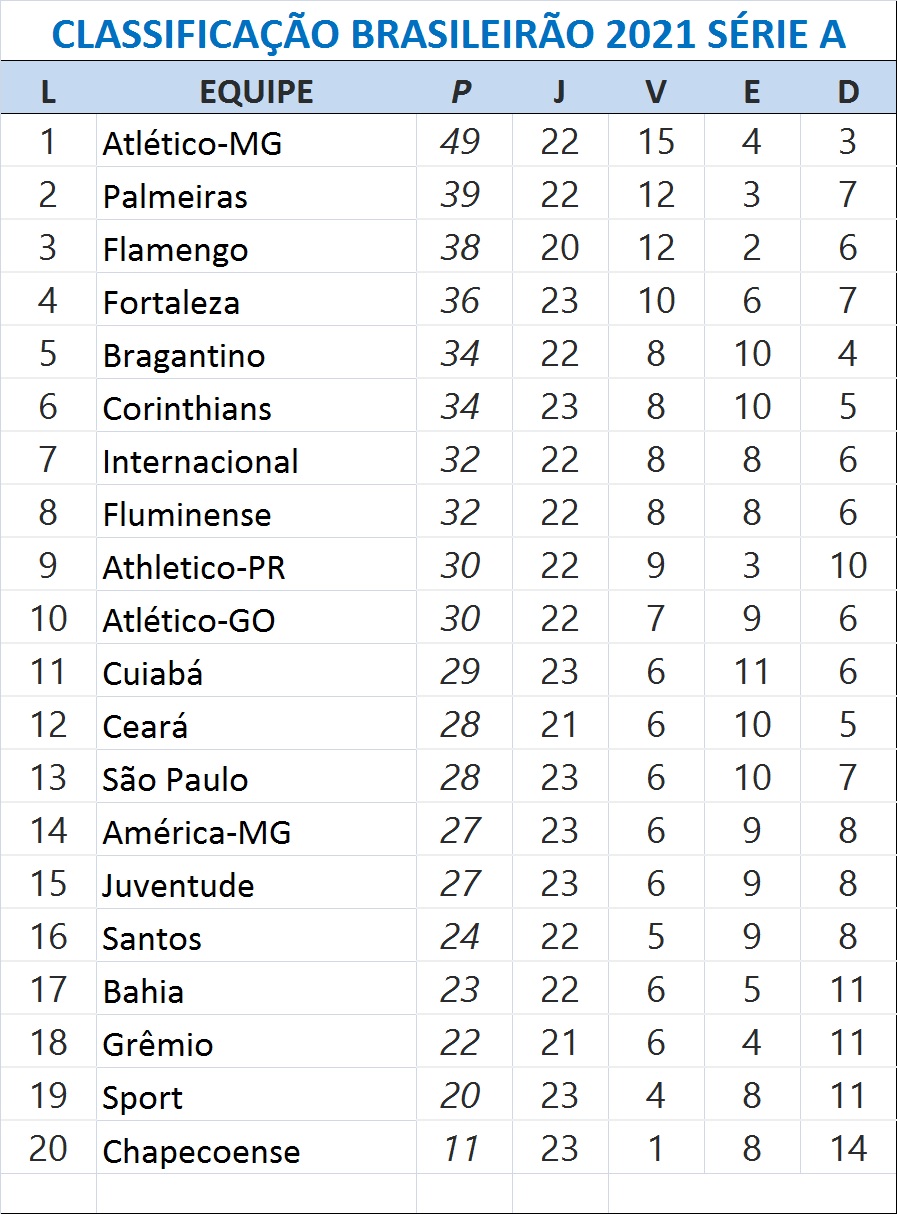Select the Corinthians team name cell
This screenshot has height=1214, width=897.
[x=187, y=409]
